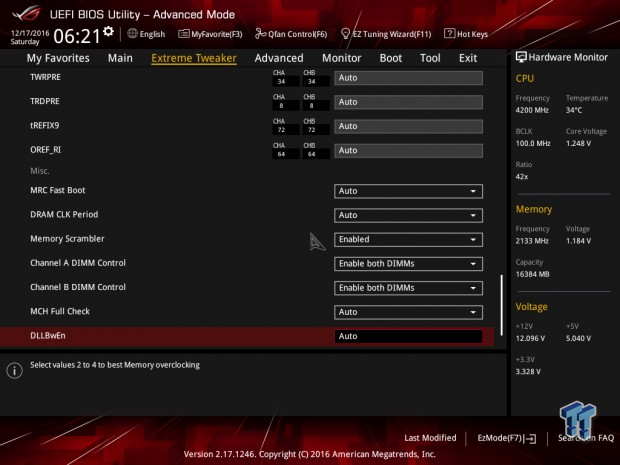Select the tREFIX9 setting label
This screenshot has height=465, width=620.
pyautogui.click(x=45, y=126)
